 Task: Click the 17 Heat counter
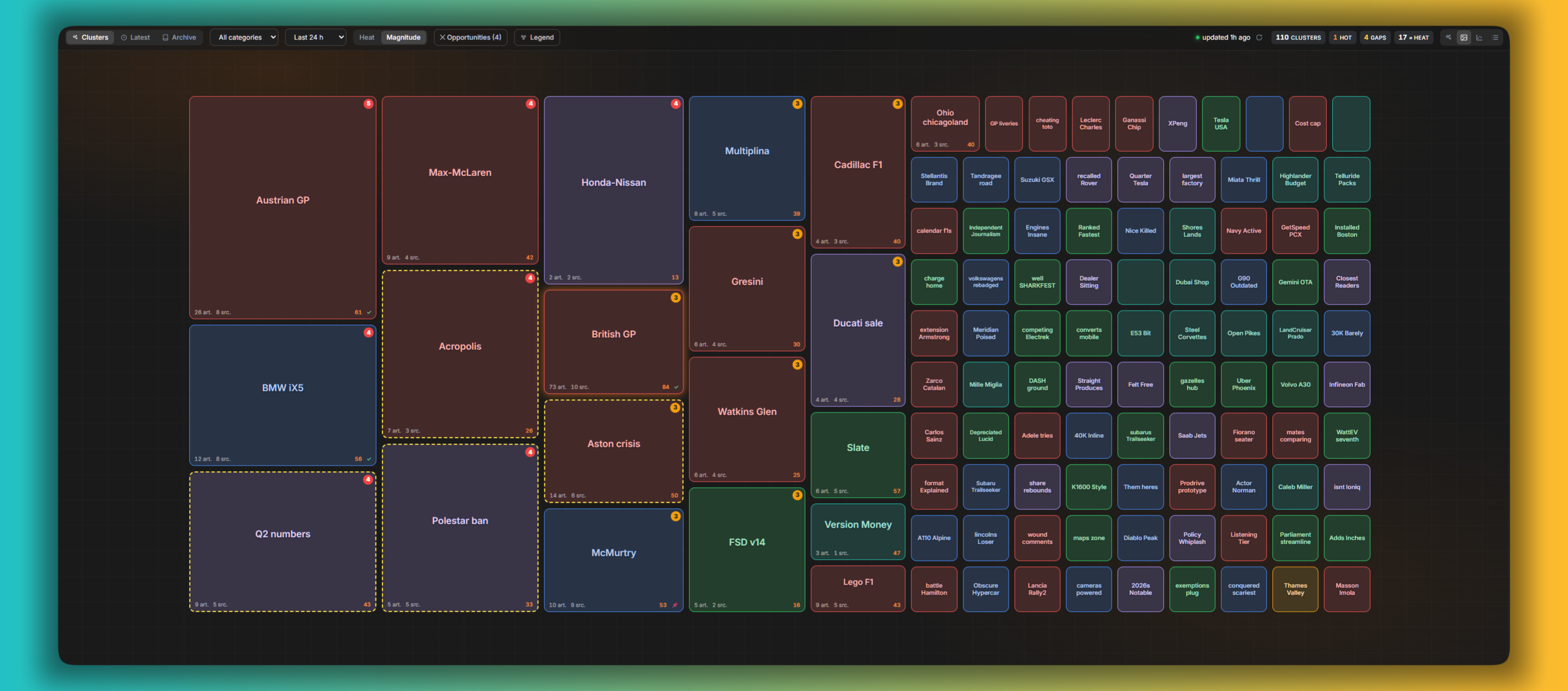pos(1414,37)
